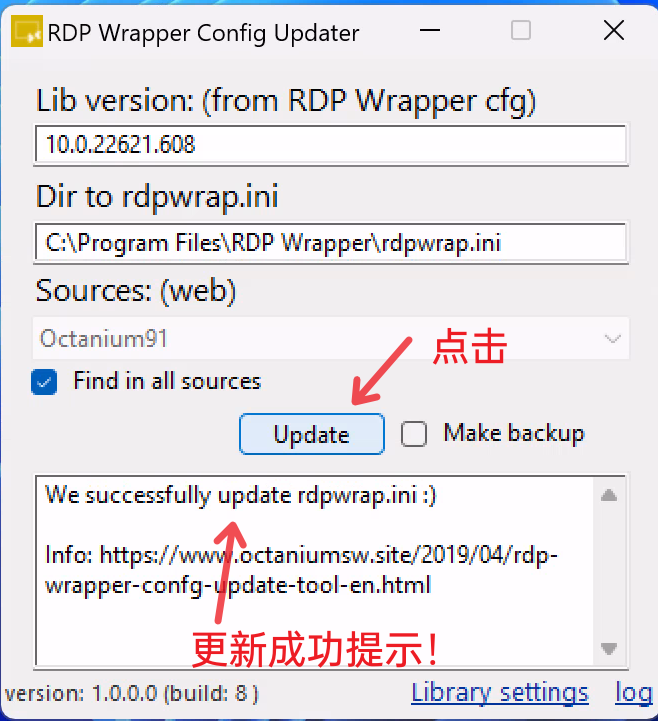
Task: Toggle the Find in all sources checkbox
Action: [44, 382]
